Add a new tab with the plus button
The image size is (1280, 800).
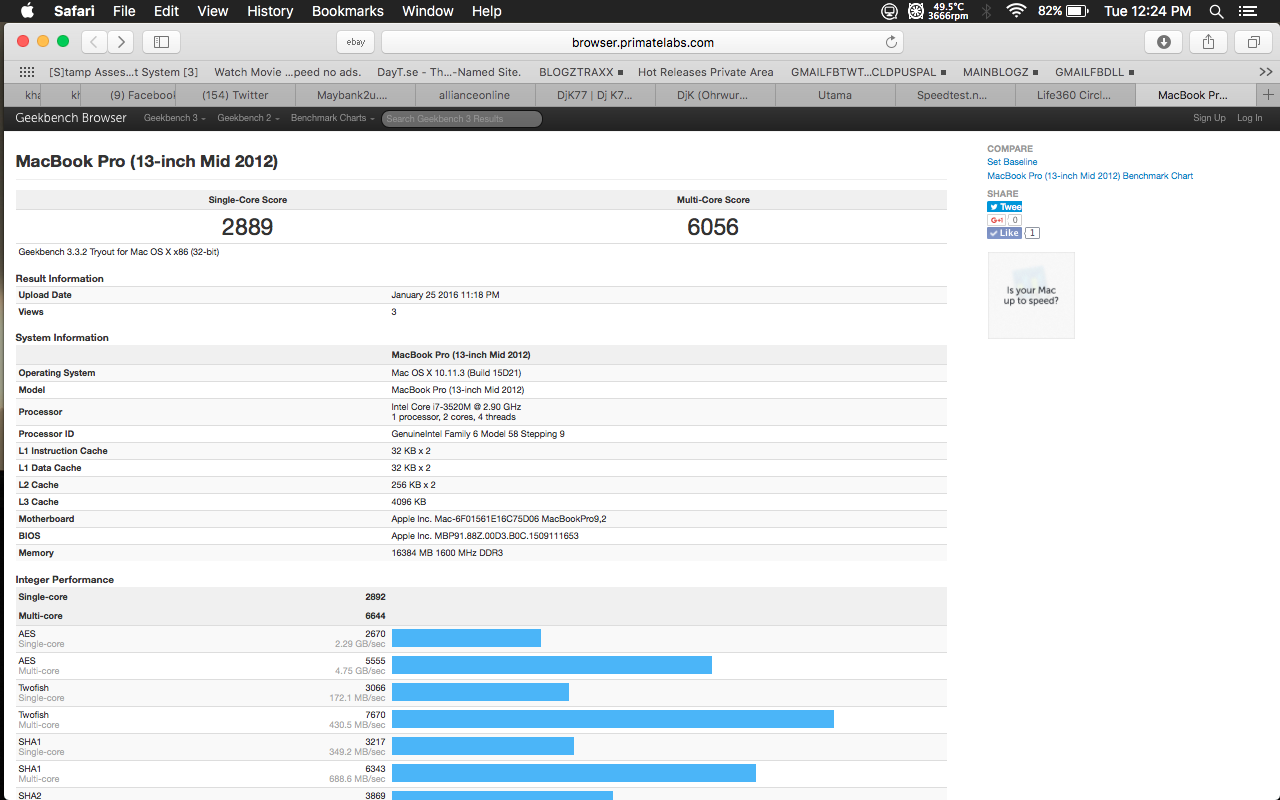coord(1268,95)
